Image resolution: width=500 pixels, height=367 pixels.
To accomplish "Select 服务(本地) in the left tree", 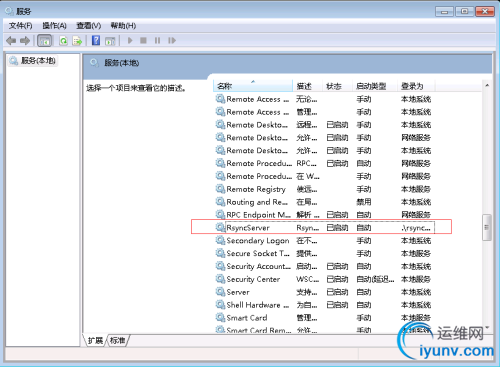I will [x=32, y=61].
